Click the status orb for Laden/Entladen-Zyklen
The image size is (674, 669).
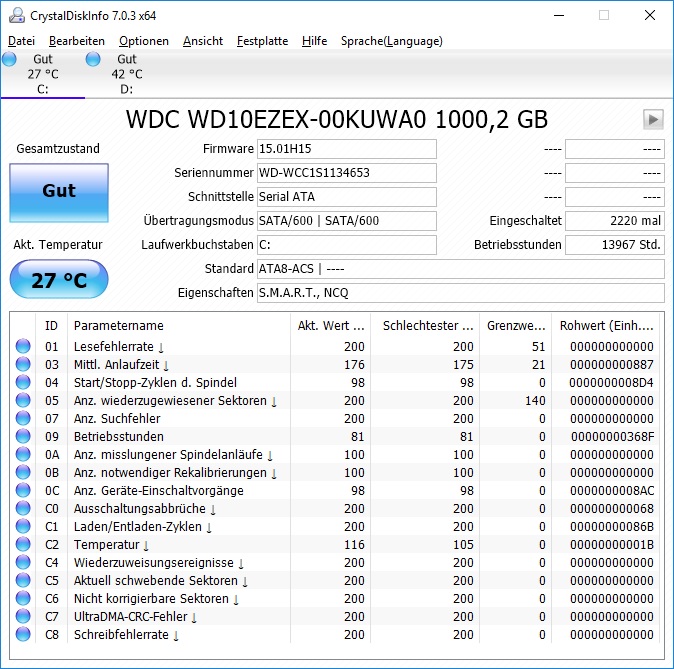[x=23, y=527]
